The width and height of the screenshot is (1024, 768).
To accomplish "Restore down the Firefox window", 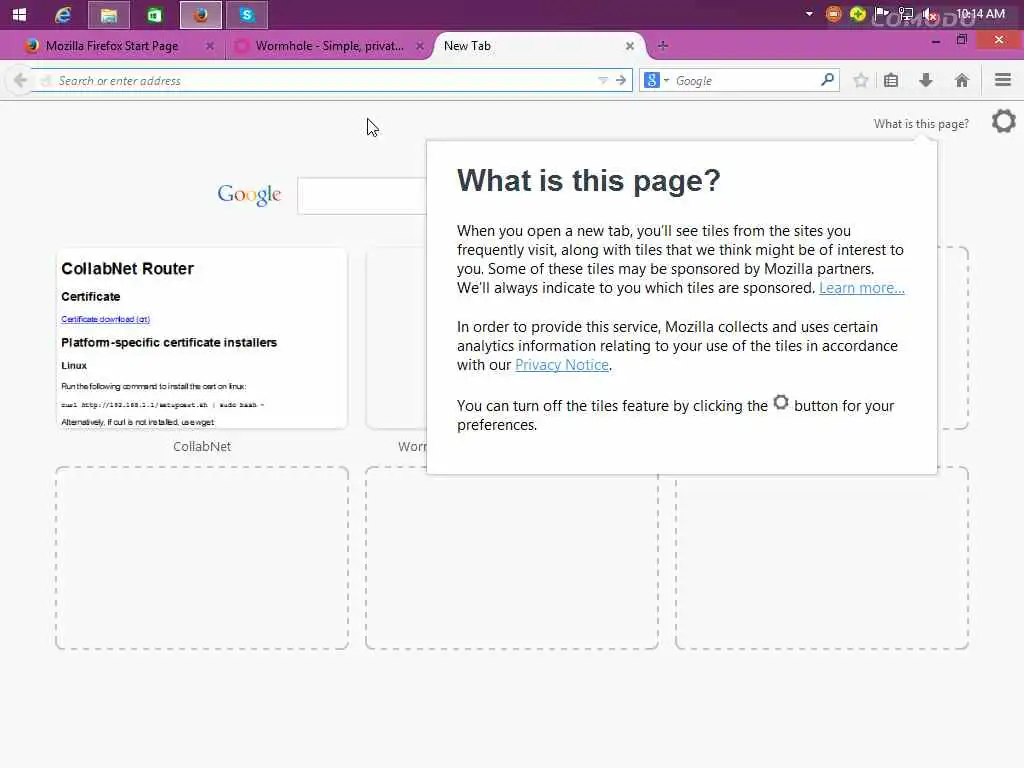I will point(962,40).
